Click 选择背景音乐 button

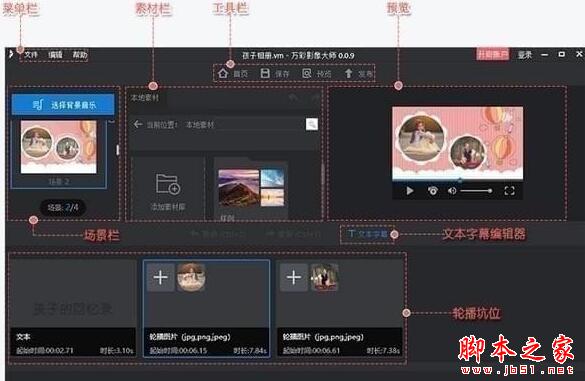tap(63, 104)
